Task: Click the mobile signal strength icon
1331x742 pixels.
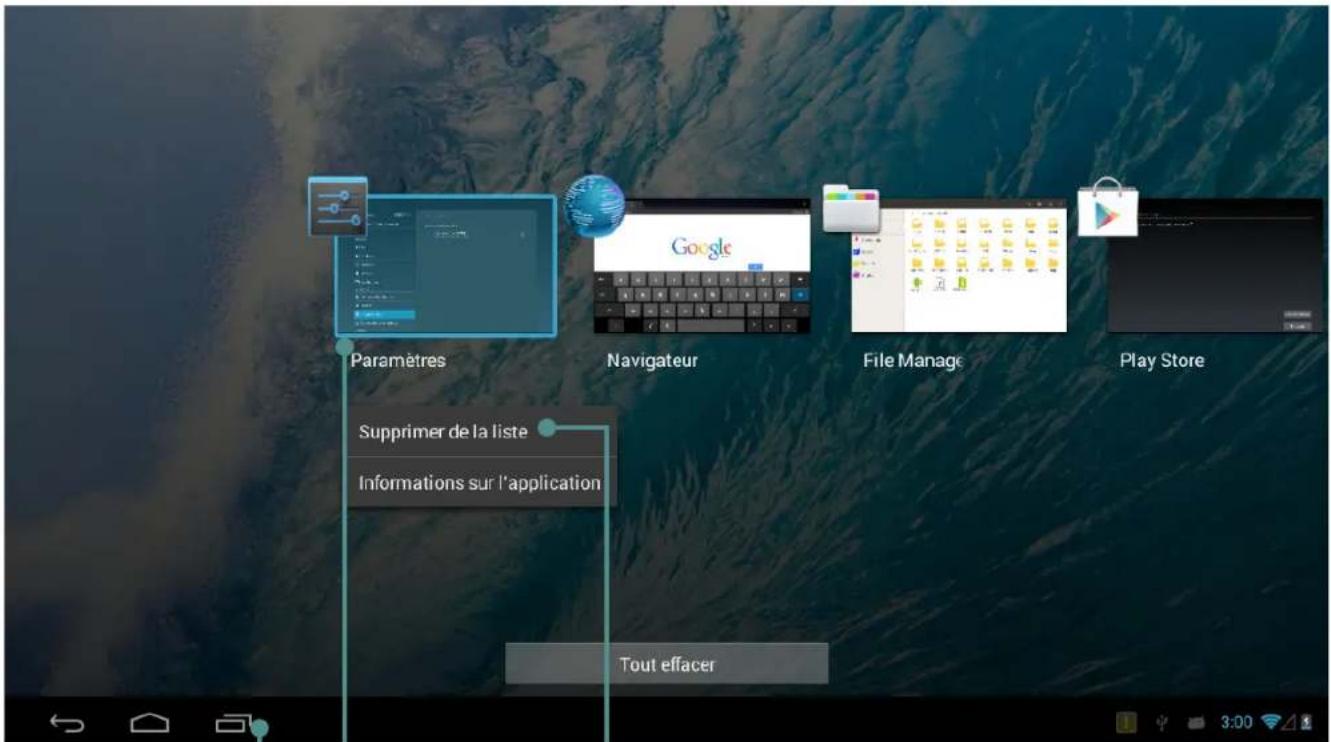Action: coord(1289,722)
